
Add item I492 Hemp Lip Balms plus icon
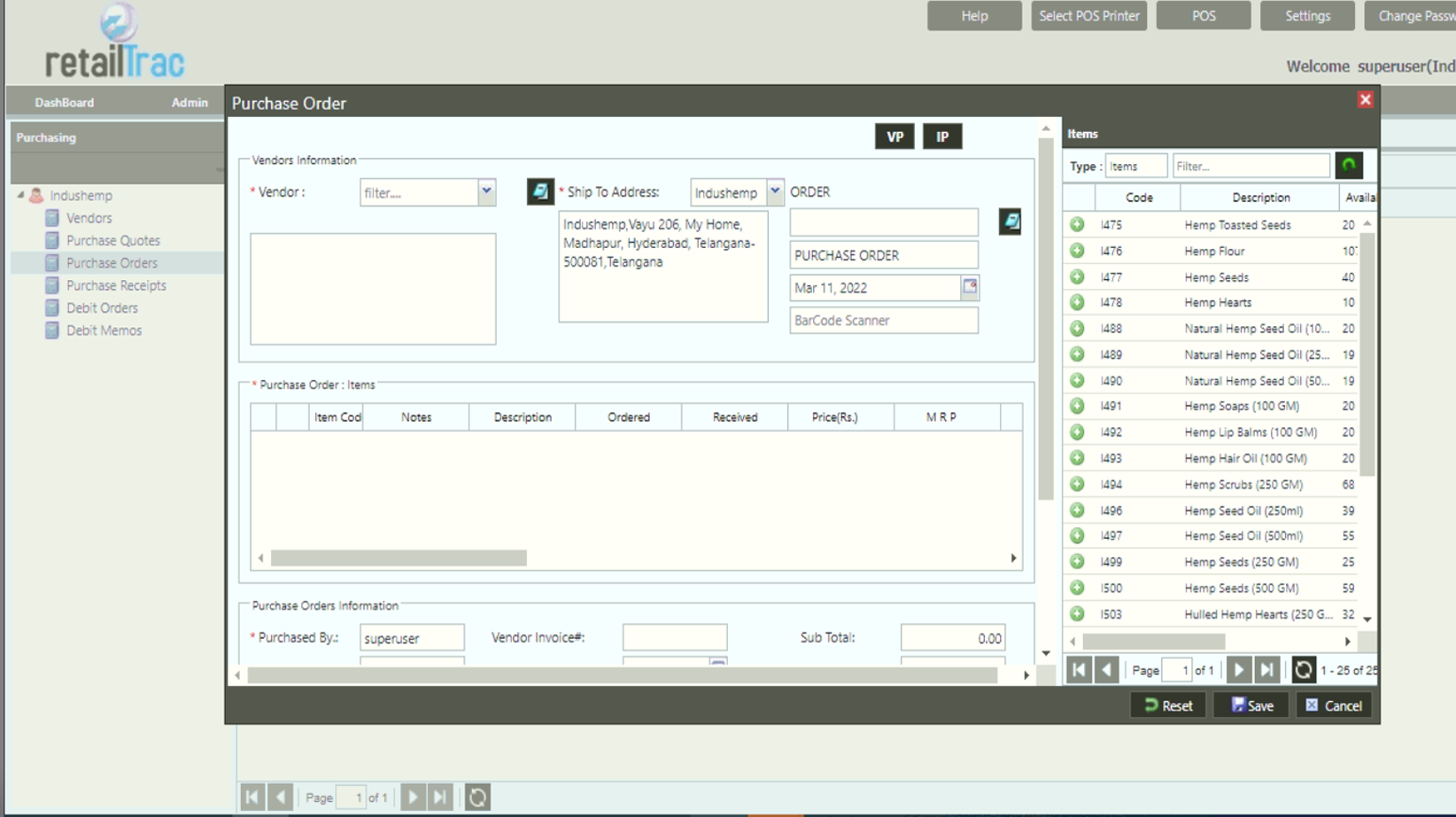(x=1077, y=432)
